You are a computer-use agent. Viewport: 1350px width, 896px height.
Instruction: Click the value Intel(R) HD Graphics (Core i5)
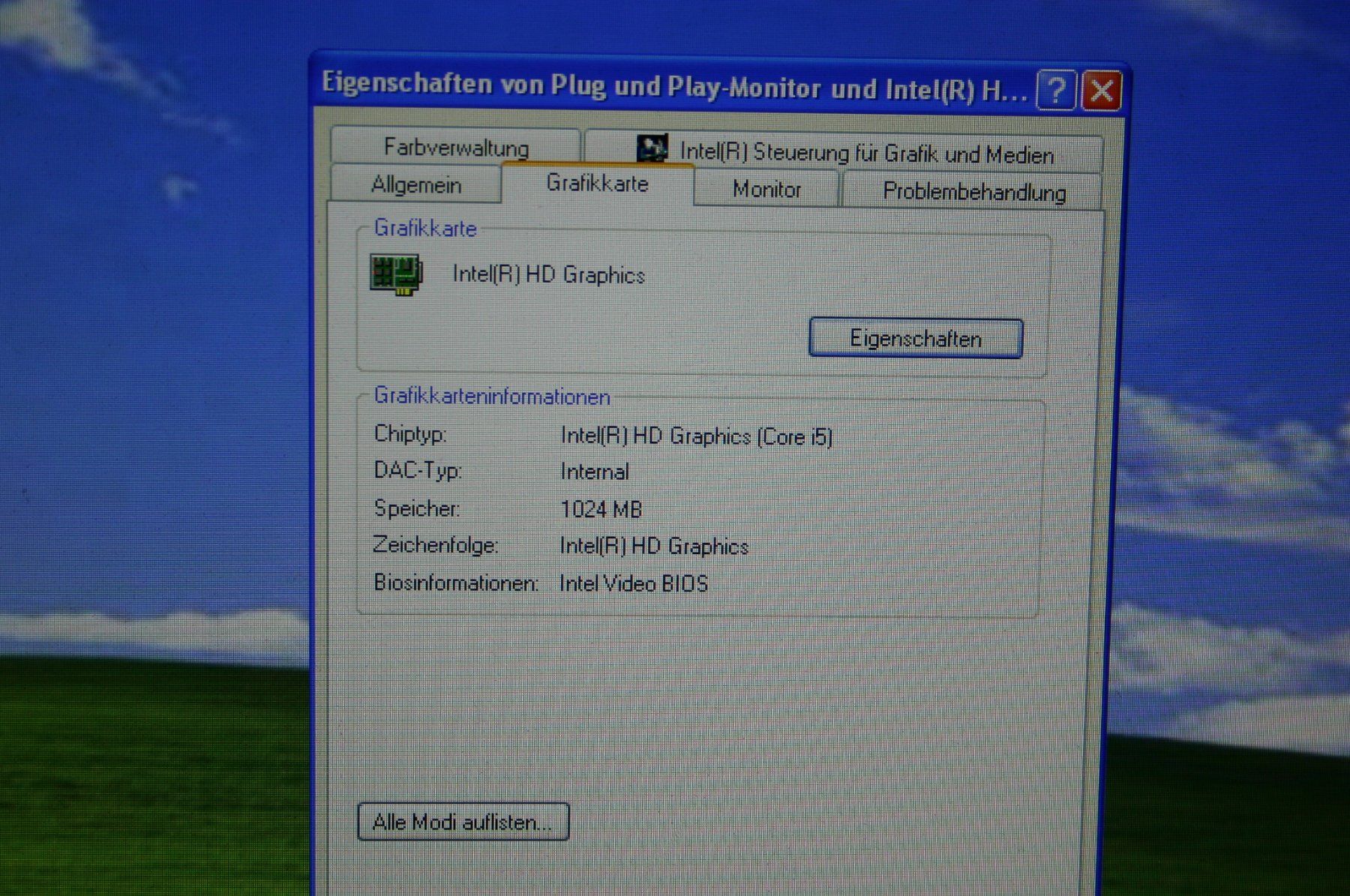click(x=697, y=436)
